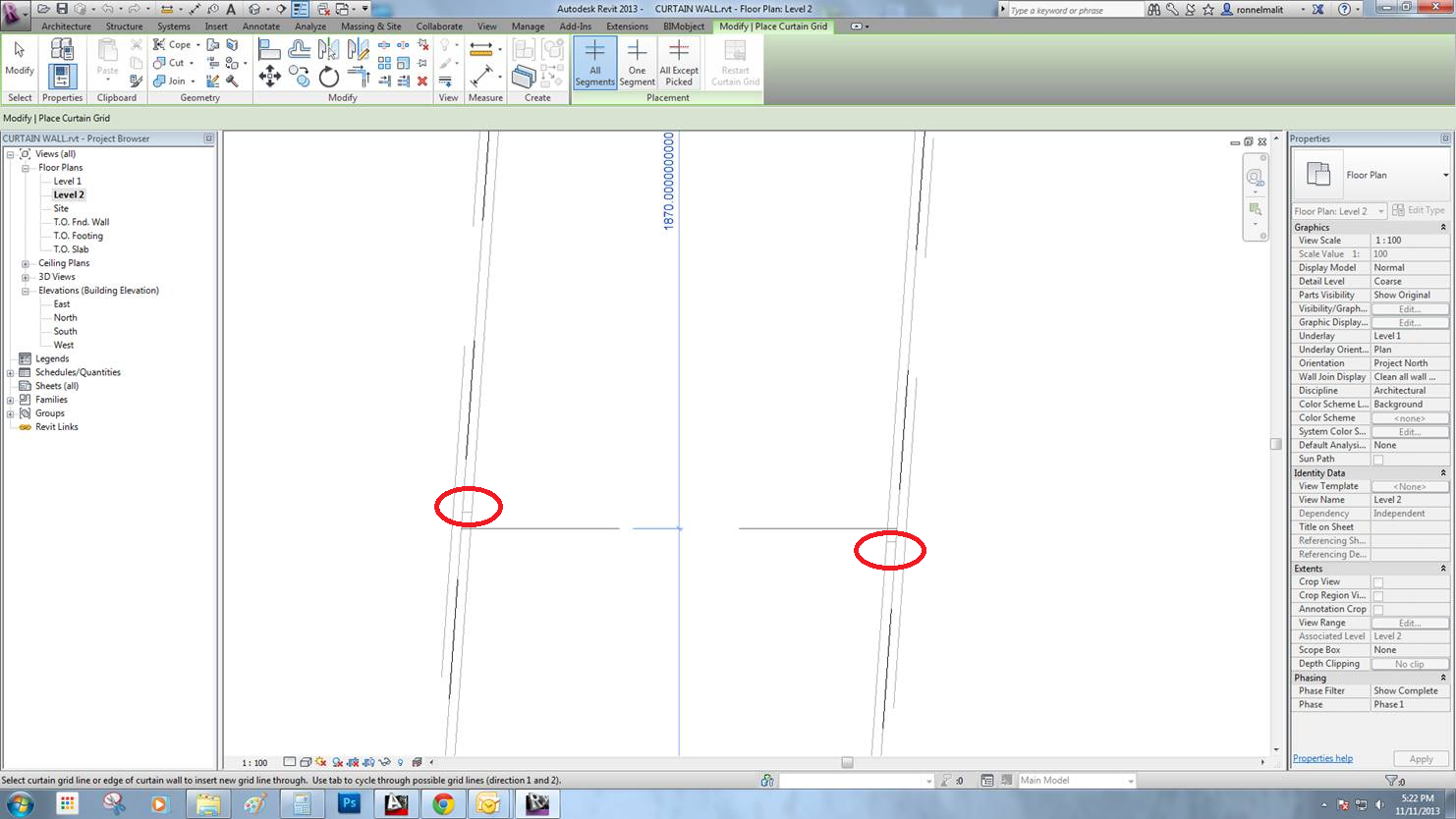Select the Move tool

coord(269,76)
